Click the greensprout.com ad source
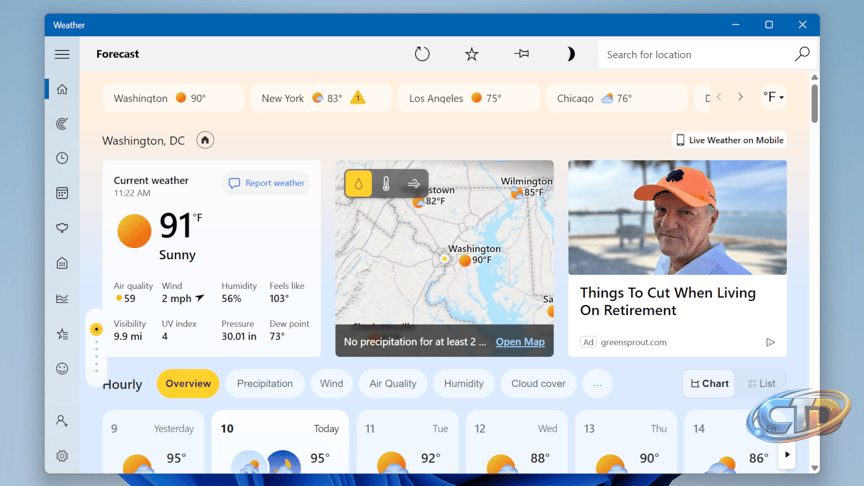 tap(634, 342)
